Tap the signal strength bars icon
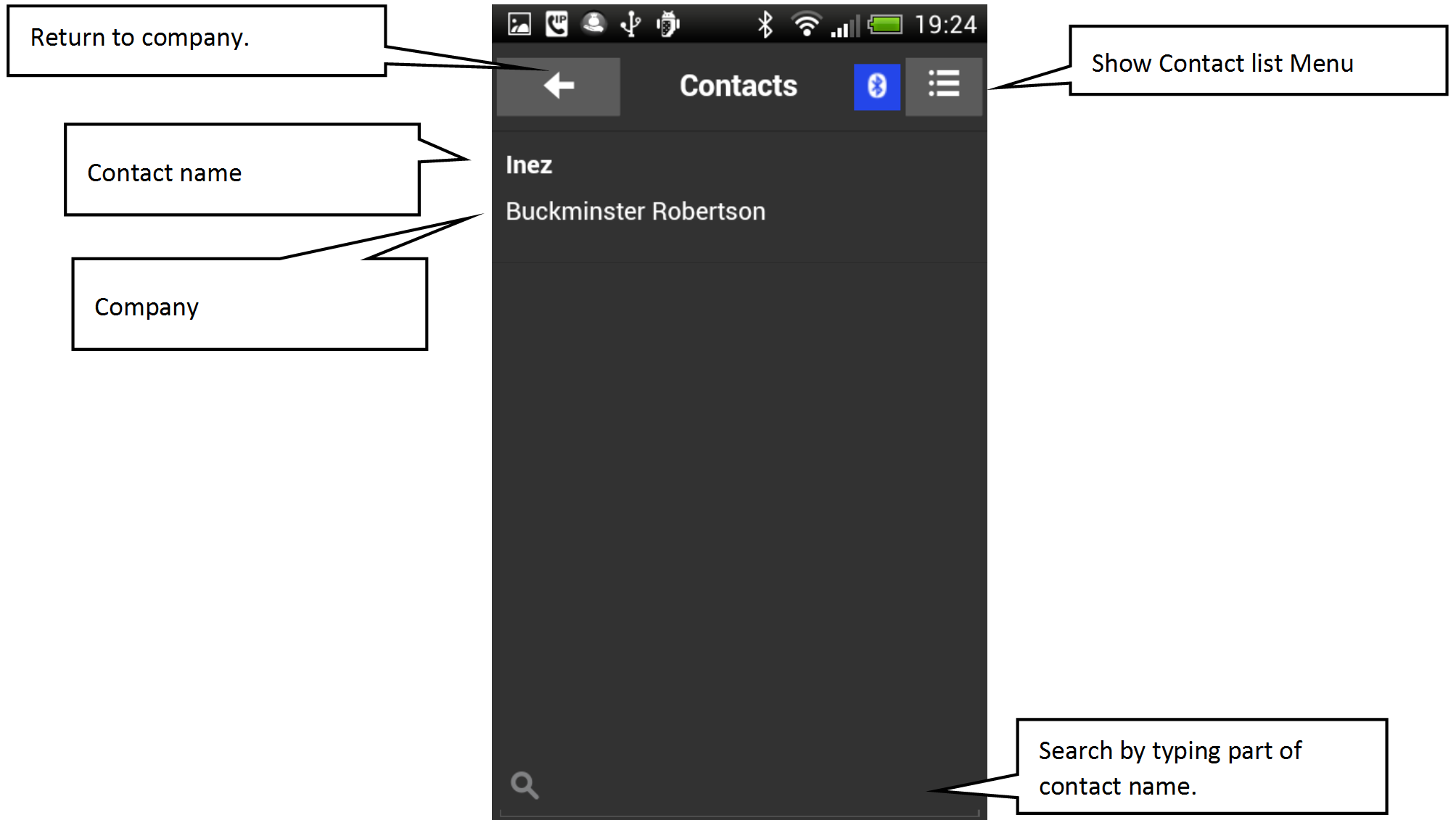This screenshot has height=820, width=1456. pyautogui.click(x=845, y=26)
